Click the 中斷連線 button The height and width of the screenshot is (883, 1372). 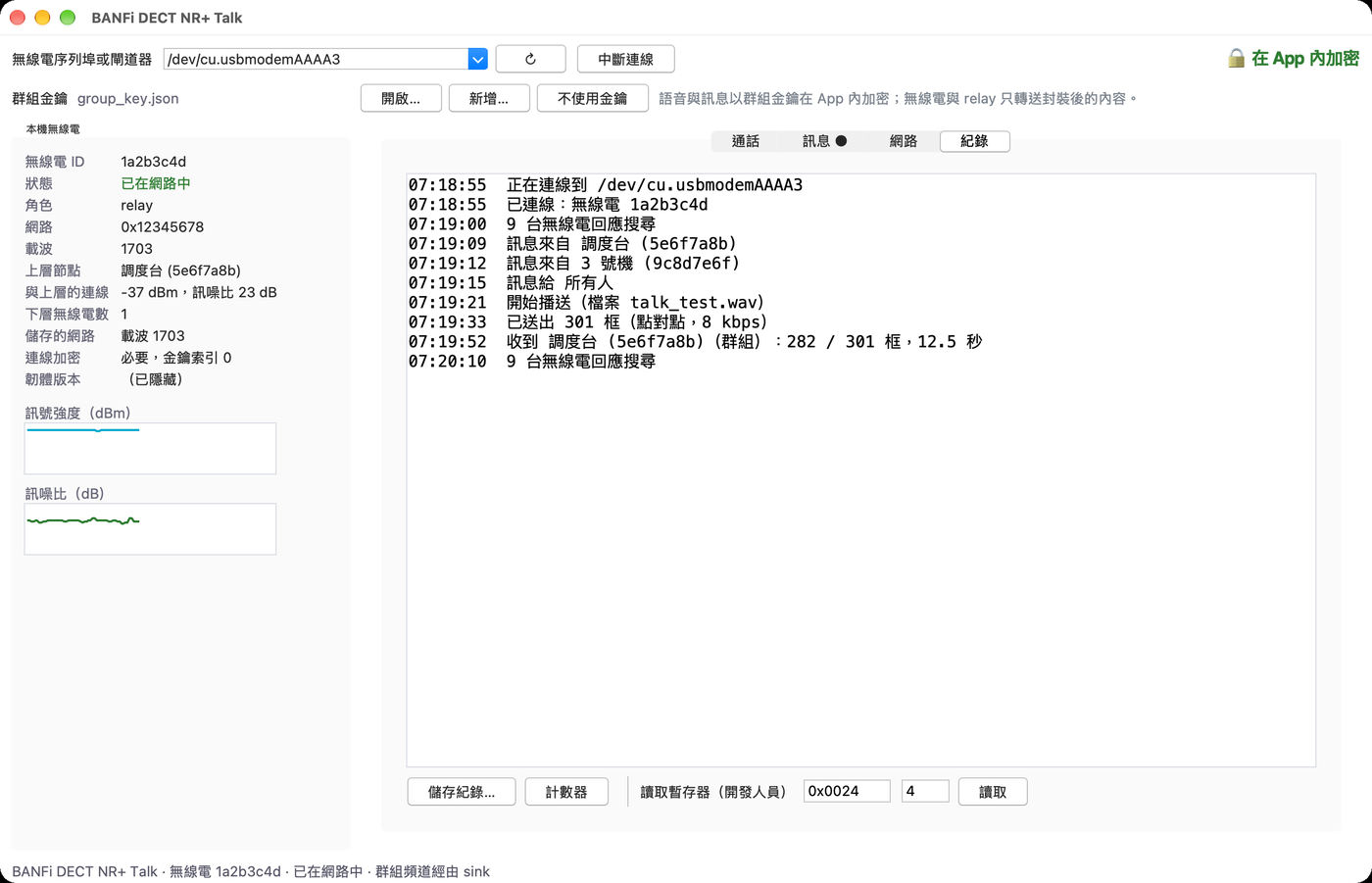(x=625, y=59)
